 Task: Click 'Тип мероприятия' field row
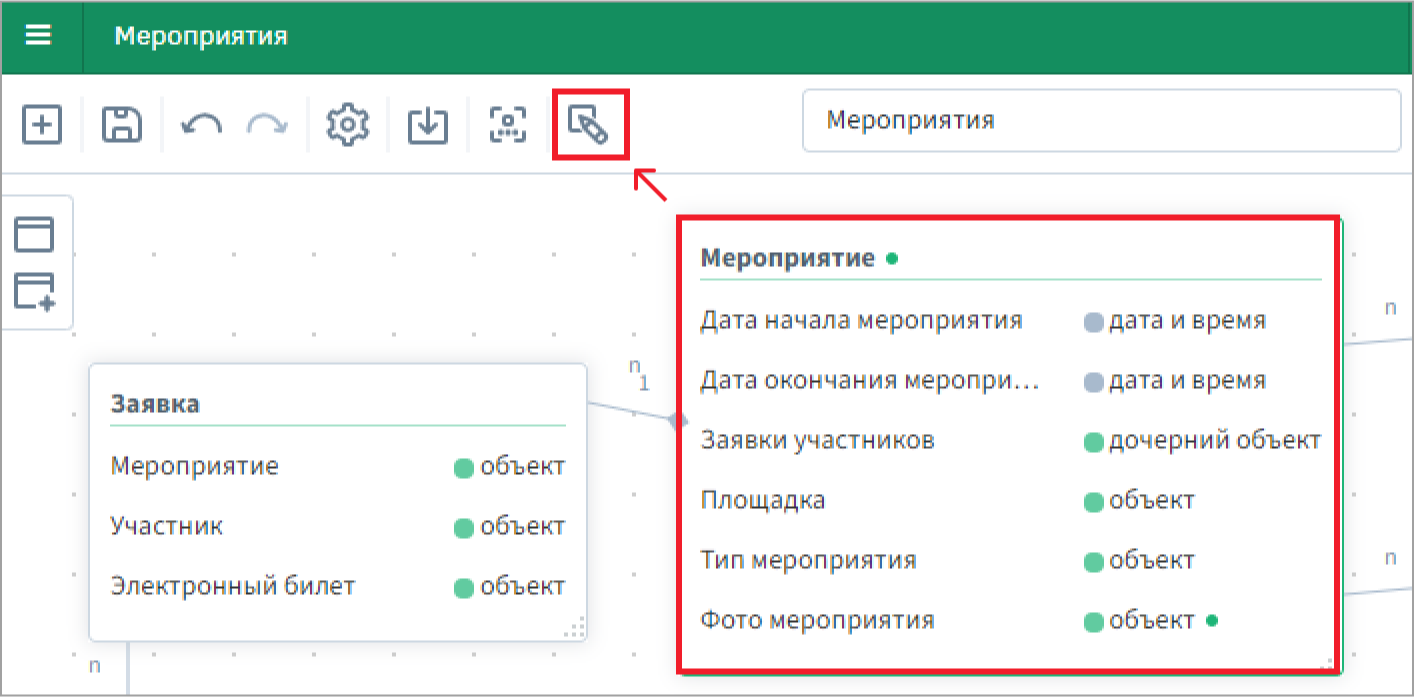click(x=1010, y=560)
